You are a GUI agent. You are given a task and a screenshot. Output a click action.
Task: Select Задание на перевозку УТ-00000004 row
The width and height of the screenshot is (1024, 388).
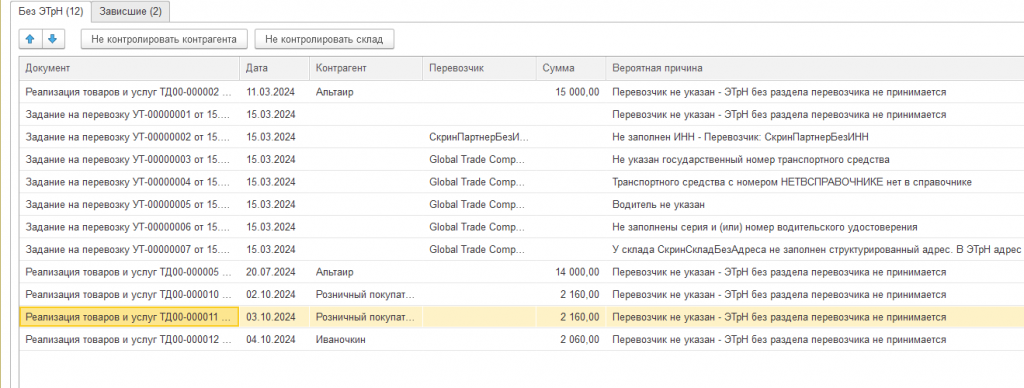point(522,182)
